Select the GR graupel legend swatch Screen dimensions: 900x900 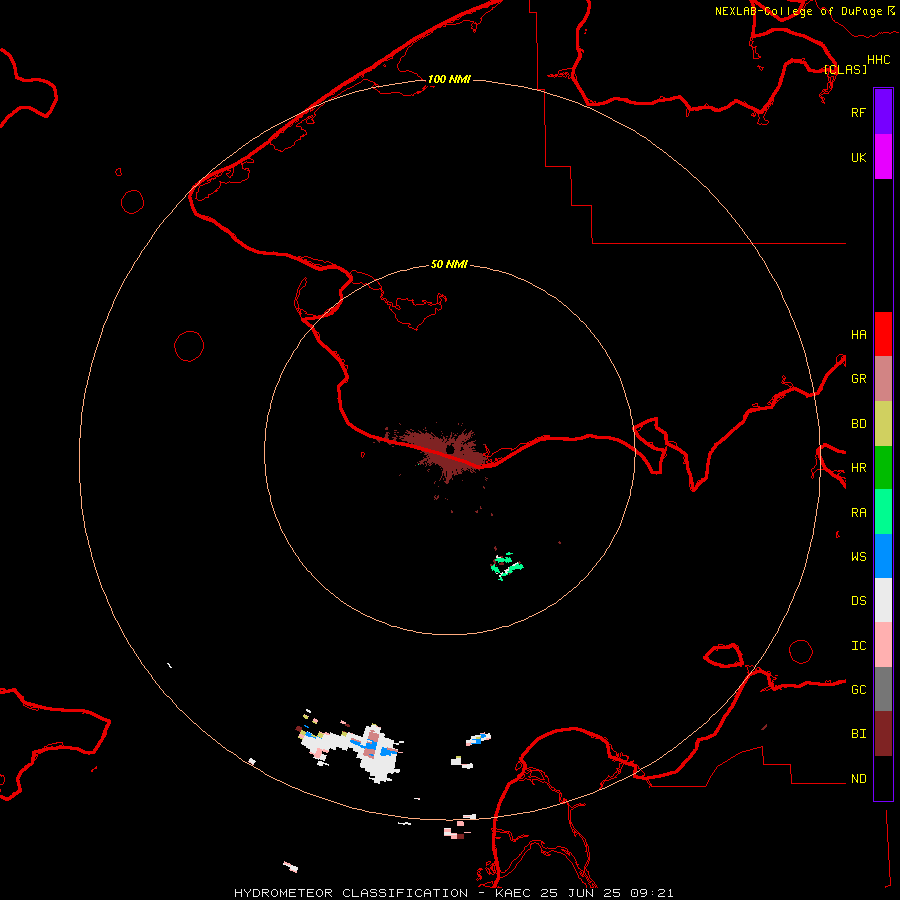pyautogui.click(x=883, y=378)
